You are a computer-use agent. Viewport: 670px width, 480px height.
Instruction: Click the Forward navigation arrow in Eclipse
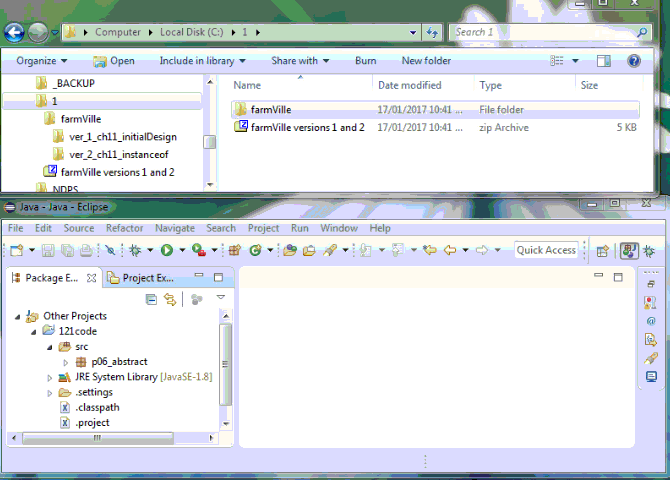[x=482, y=250]
